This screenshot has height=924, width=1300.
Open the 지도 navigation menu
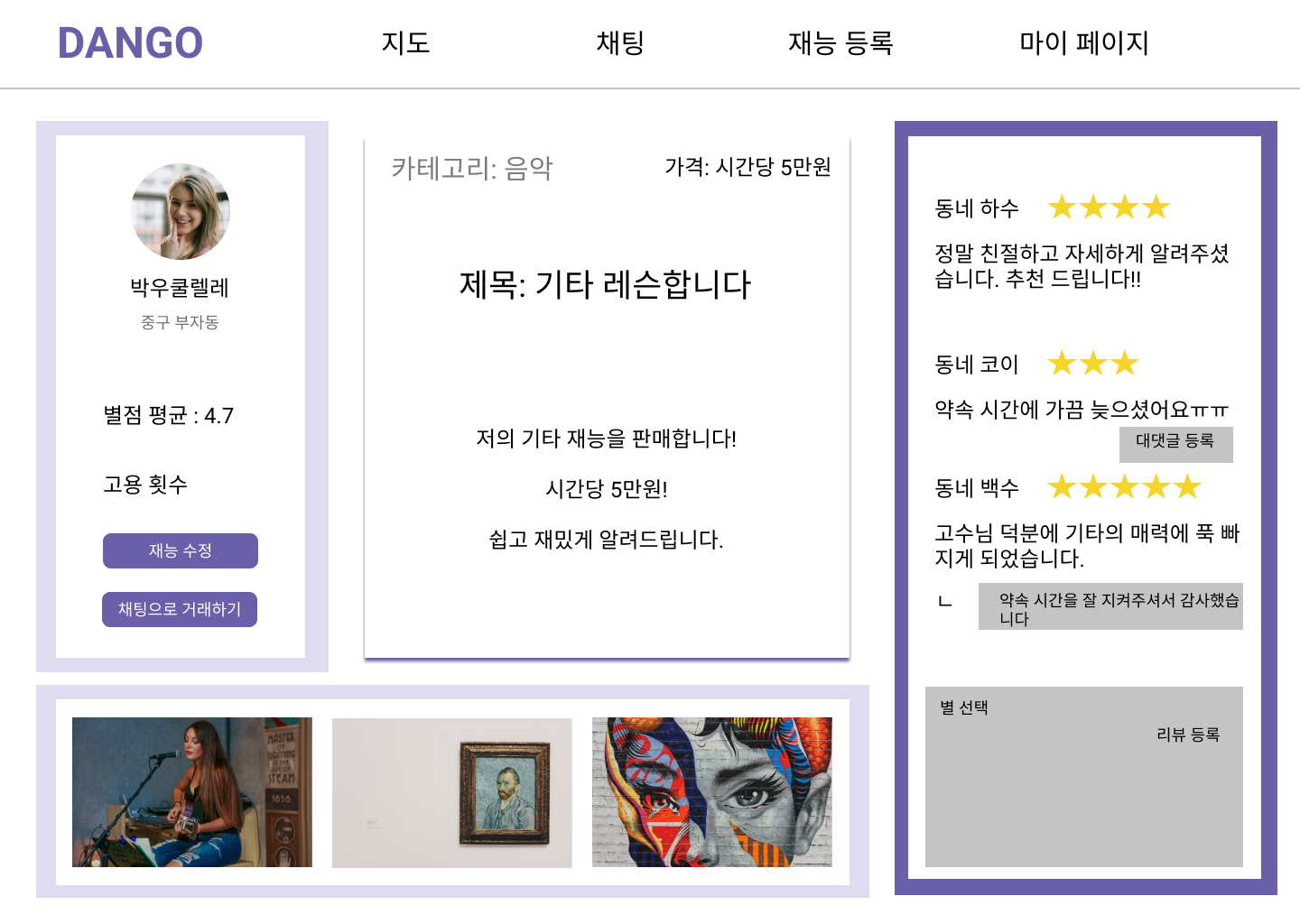[x=408, y=43]
